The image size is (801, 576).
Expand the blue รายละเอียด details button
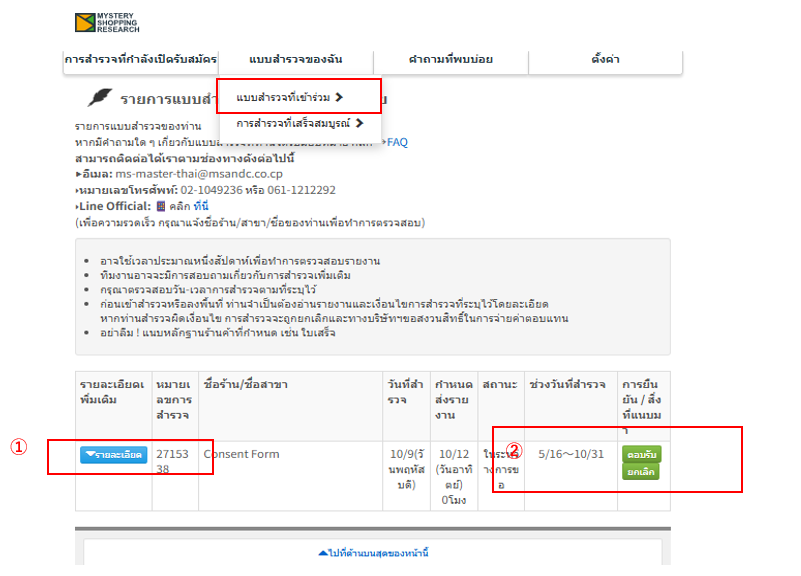click(113, 454)
